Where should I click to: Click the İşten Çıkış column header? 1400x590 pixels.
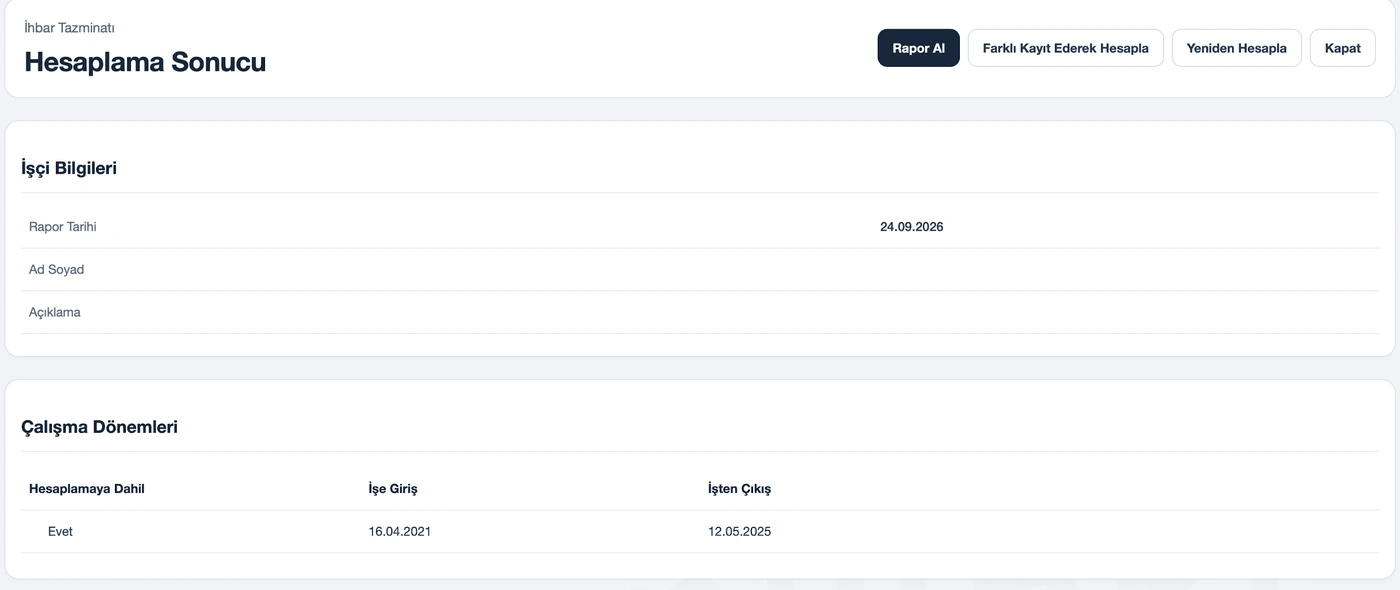[740, 489]
